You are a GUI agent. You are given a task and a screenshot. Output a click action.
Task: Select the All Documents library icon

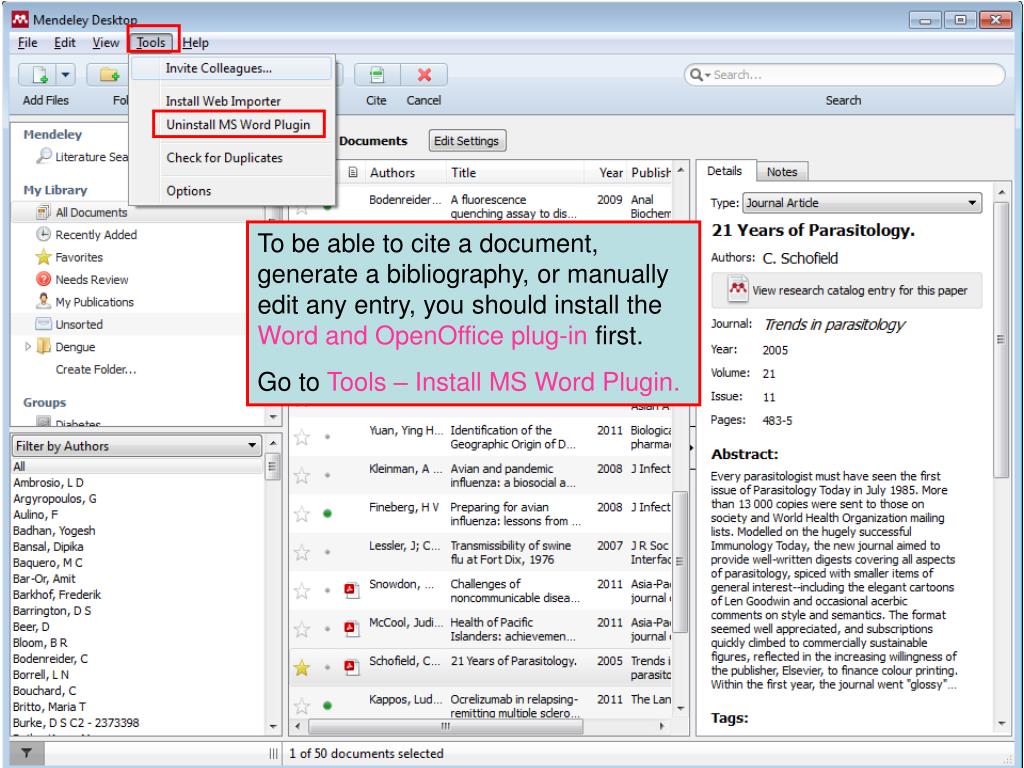point(44,212)
